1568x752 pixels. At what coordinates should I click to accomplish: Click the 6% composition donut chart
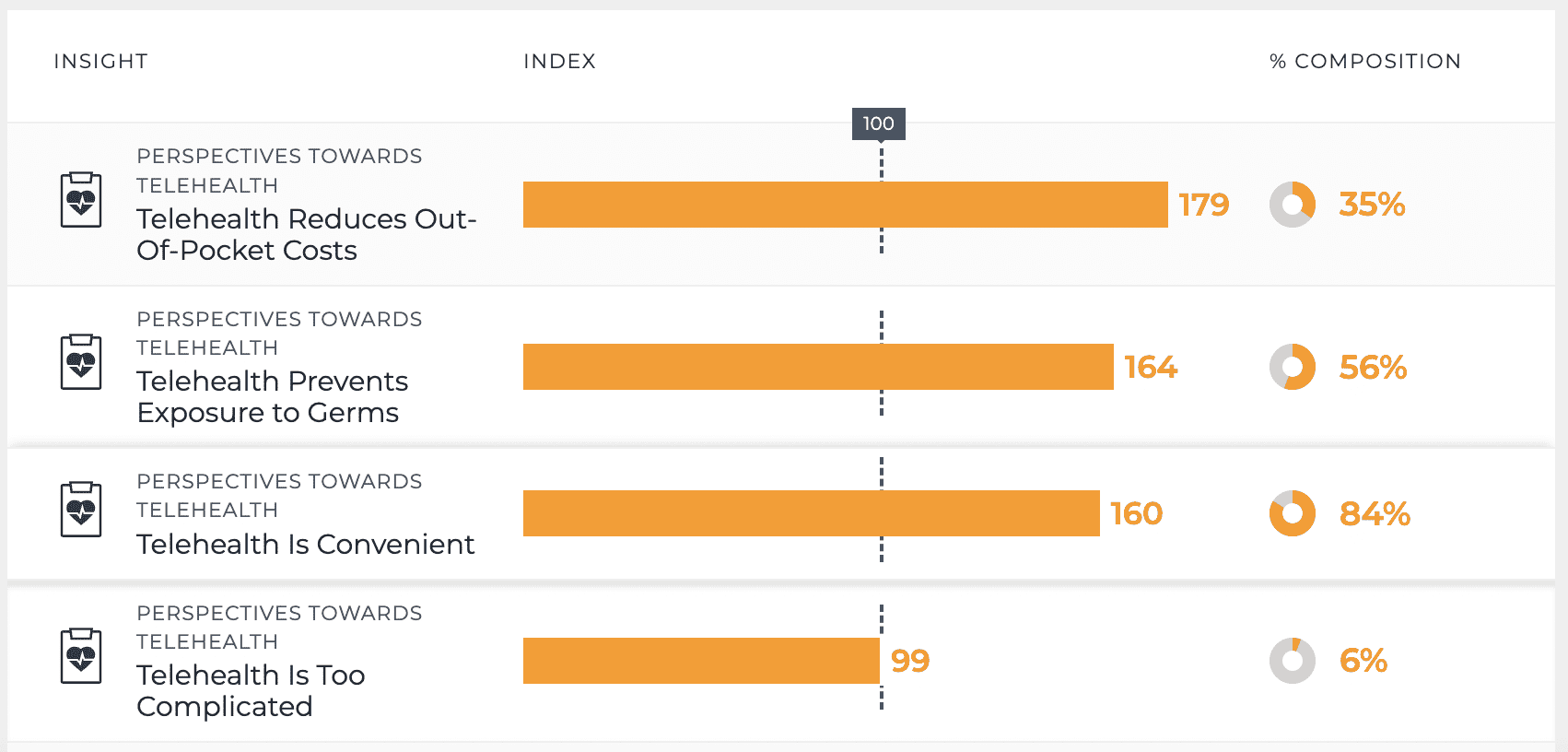point(1292,661)
